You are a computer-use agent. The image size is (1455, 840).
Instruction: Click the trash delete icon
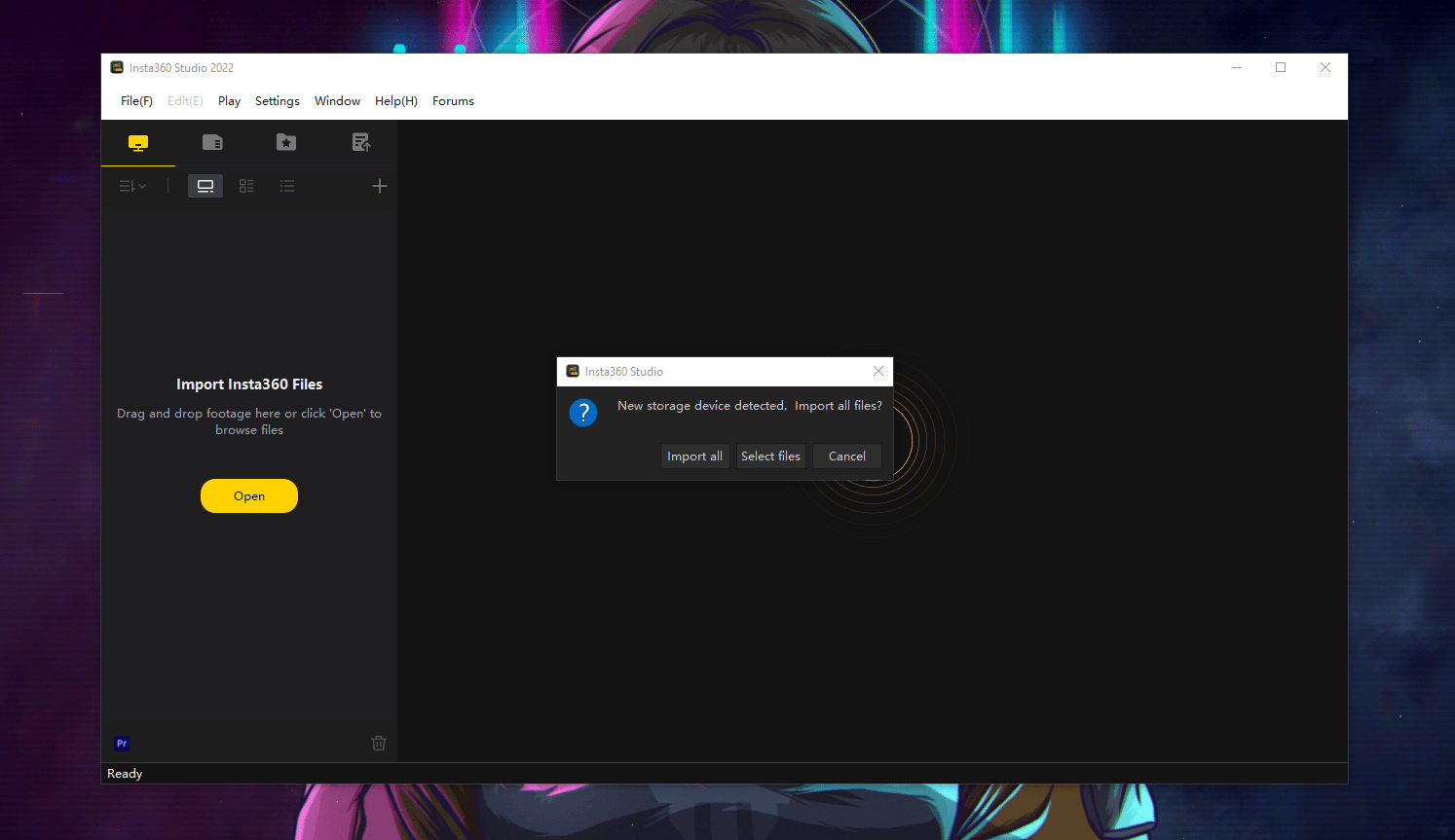[x=379, y=743]
